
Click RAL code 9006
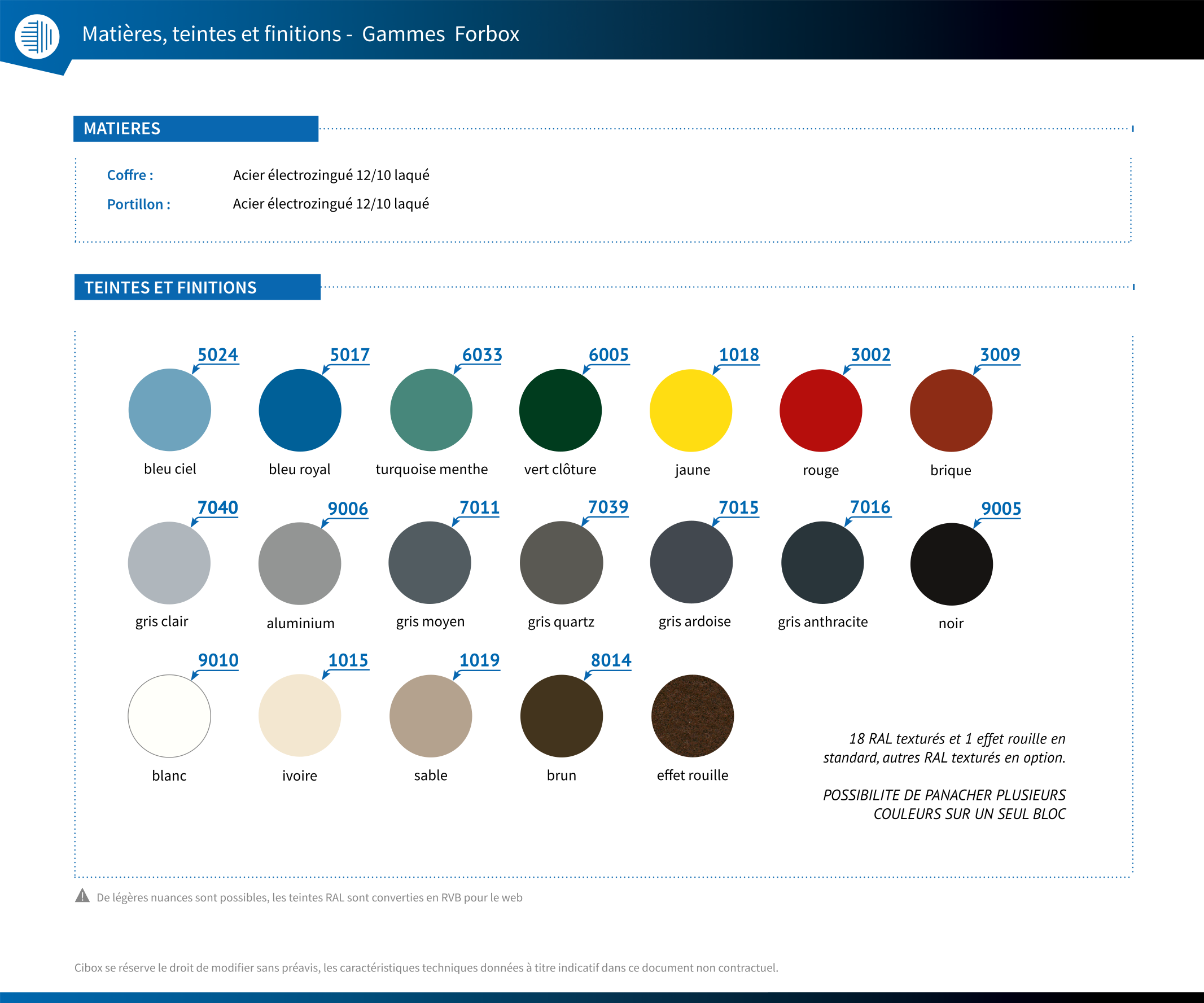[x=348, y=509]
